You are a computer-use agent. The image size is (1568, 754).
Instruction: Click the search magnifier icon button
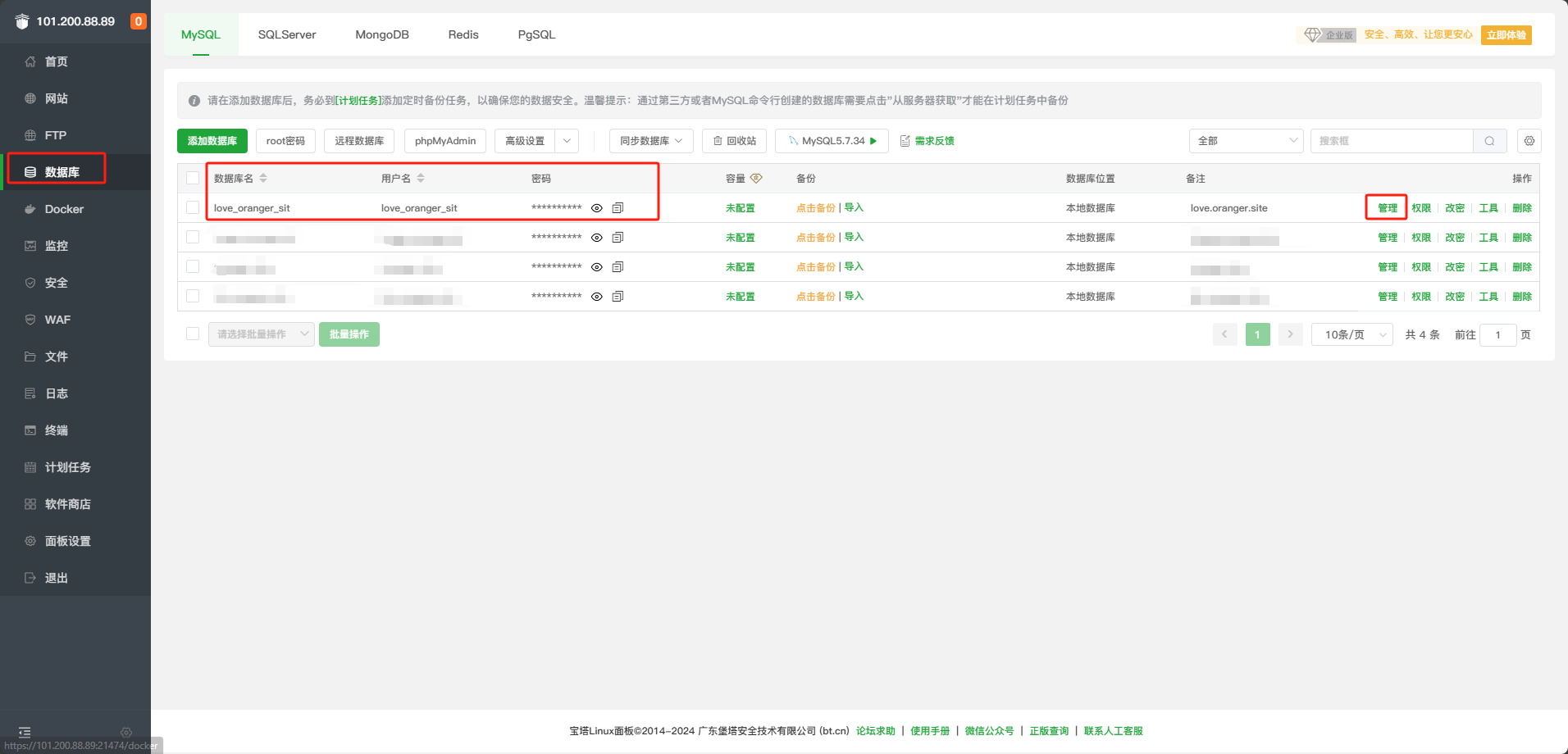[x=1489, y=141]
